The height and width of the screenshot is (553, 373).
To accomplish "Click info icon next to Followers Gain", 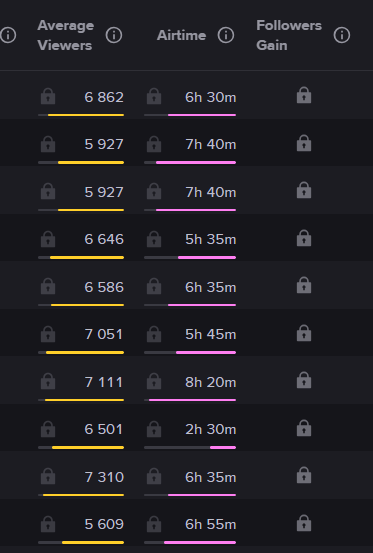I will click(342, 35).
